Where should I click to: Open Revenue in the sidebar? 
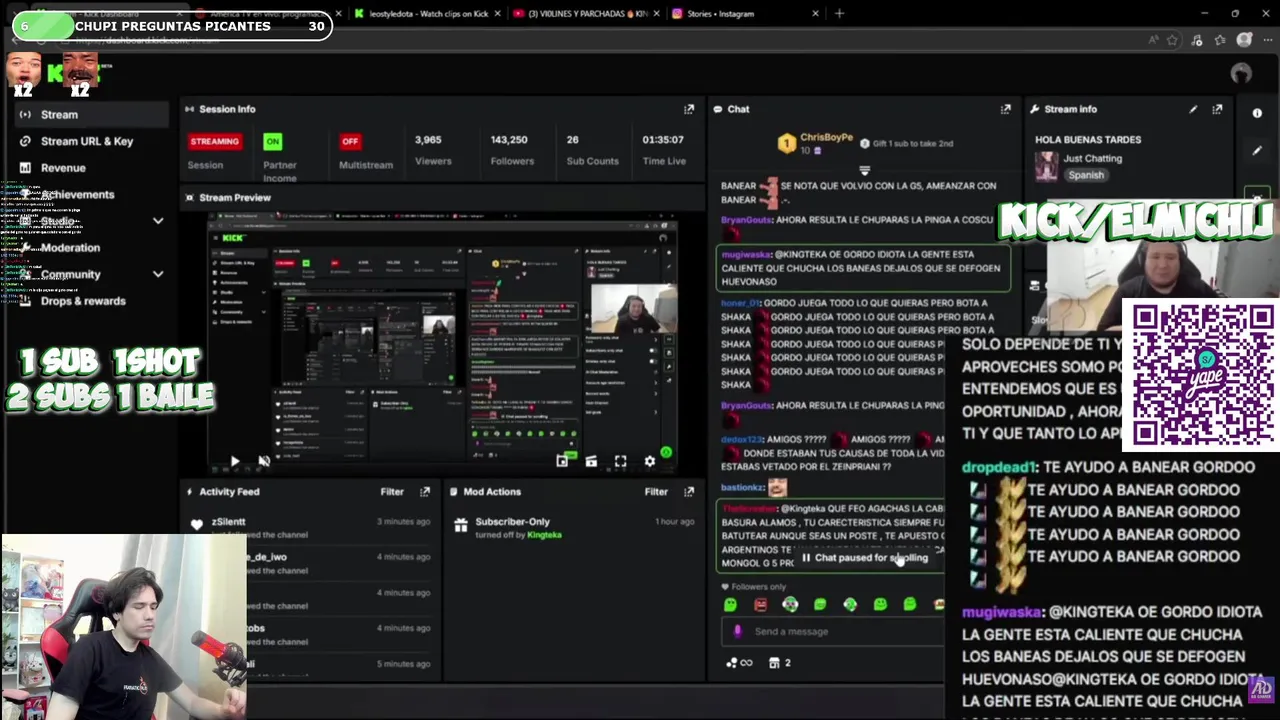63,168
